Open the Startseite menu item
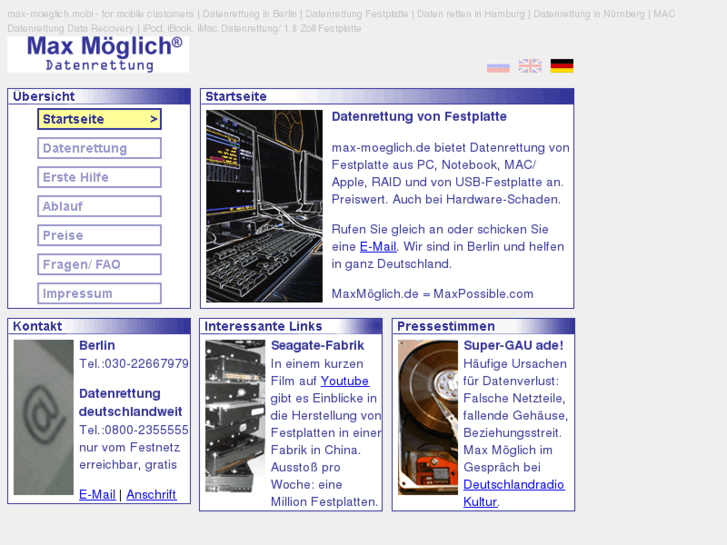This screenshot has width=727, height=545. point(99,119)
